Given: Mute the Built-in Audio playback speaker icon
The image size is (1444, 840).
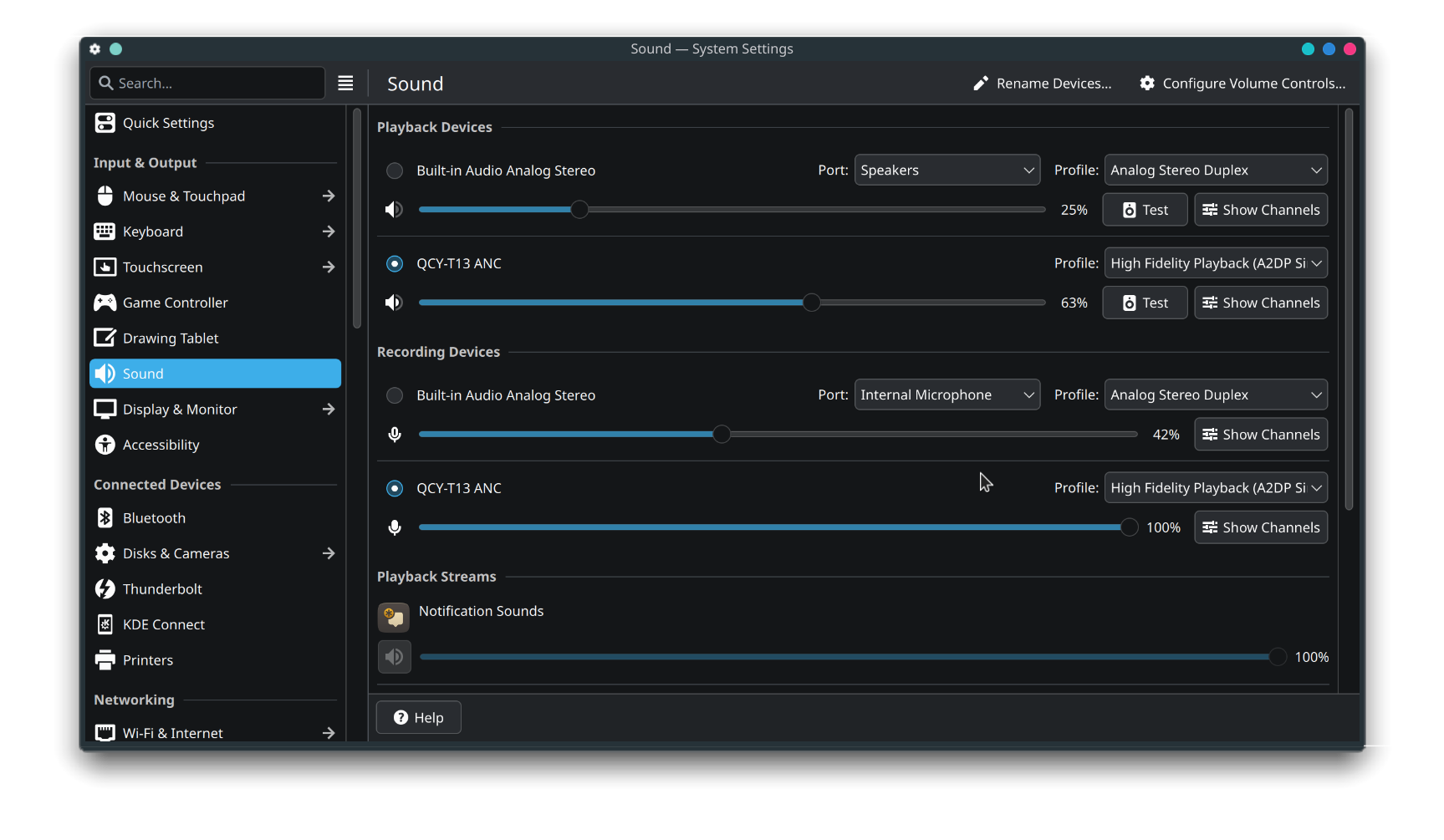Looking at the screenshot, I should (x=394, y=210).
